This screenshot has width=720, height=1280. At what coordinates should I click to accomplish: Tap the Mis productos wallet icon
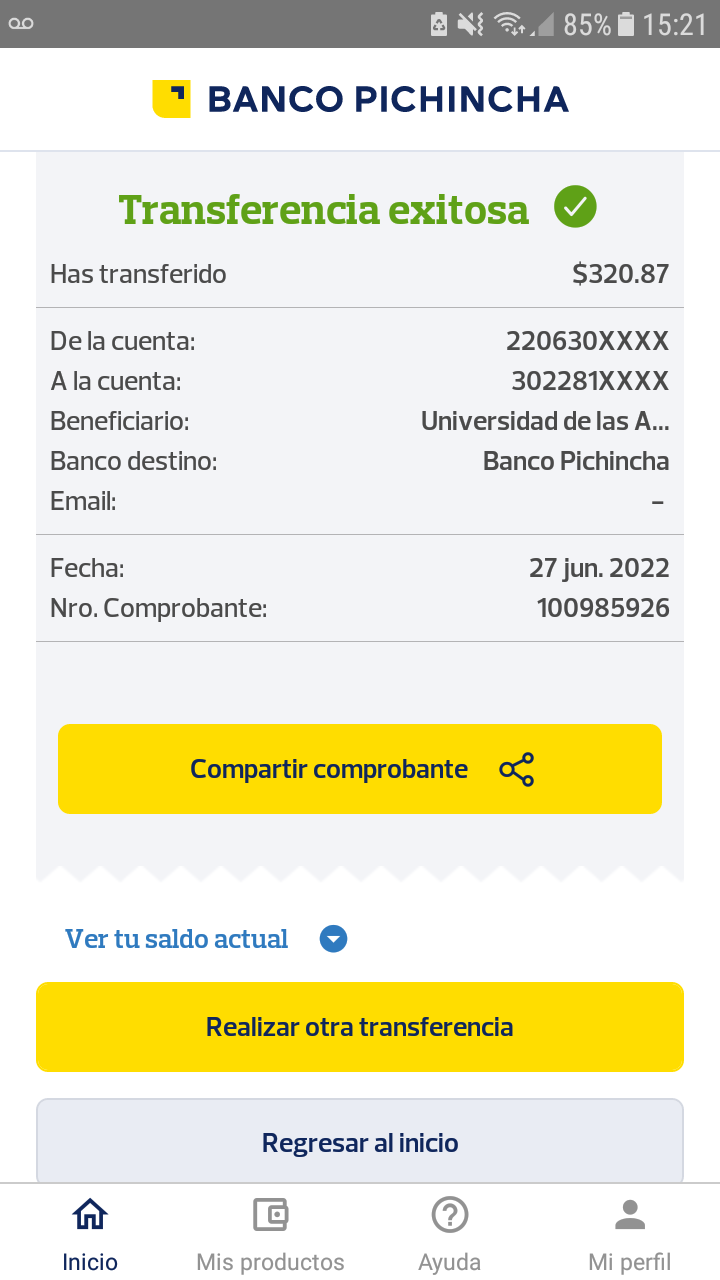point(270,1215)
